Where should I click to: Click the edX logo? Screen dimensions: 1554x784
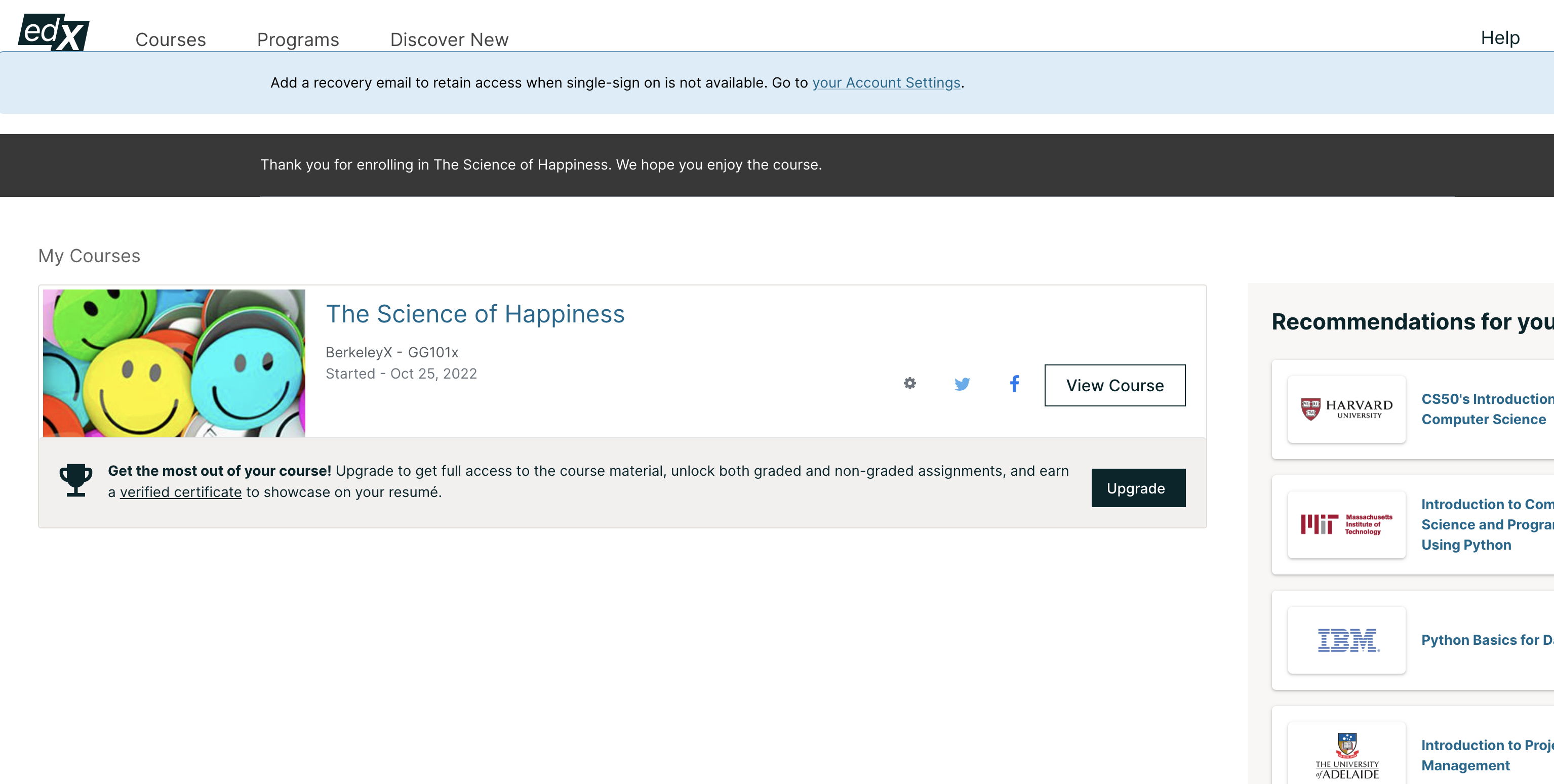(x=54, y=32)
